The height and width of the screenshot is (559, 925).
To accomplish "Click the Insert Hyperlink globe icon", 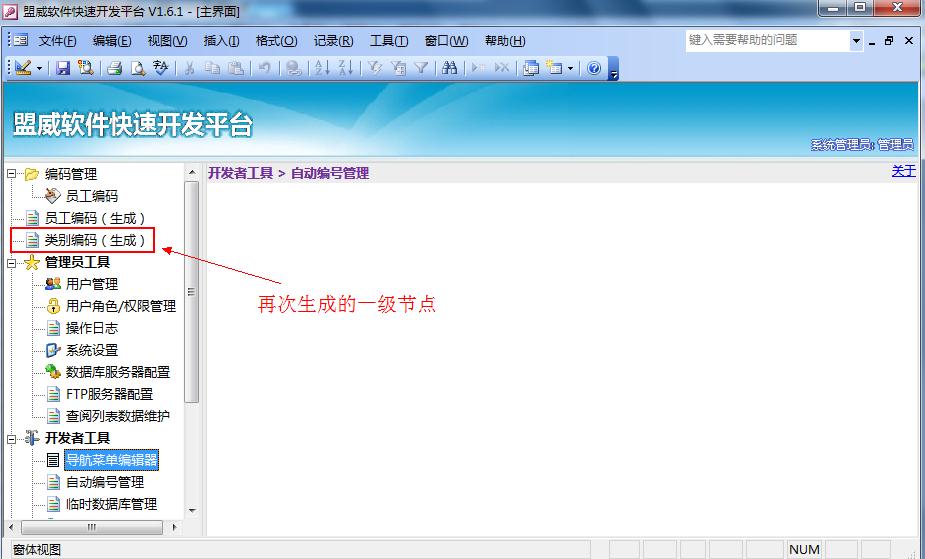I will coord(293,68).
